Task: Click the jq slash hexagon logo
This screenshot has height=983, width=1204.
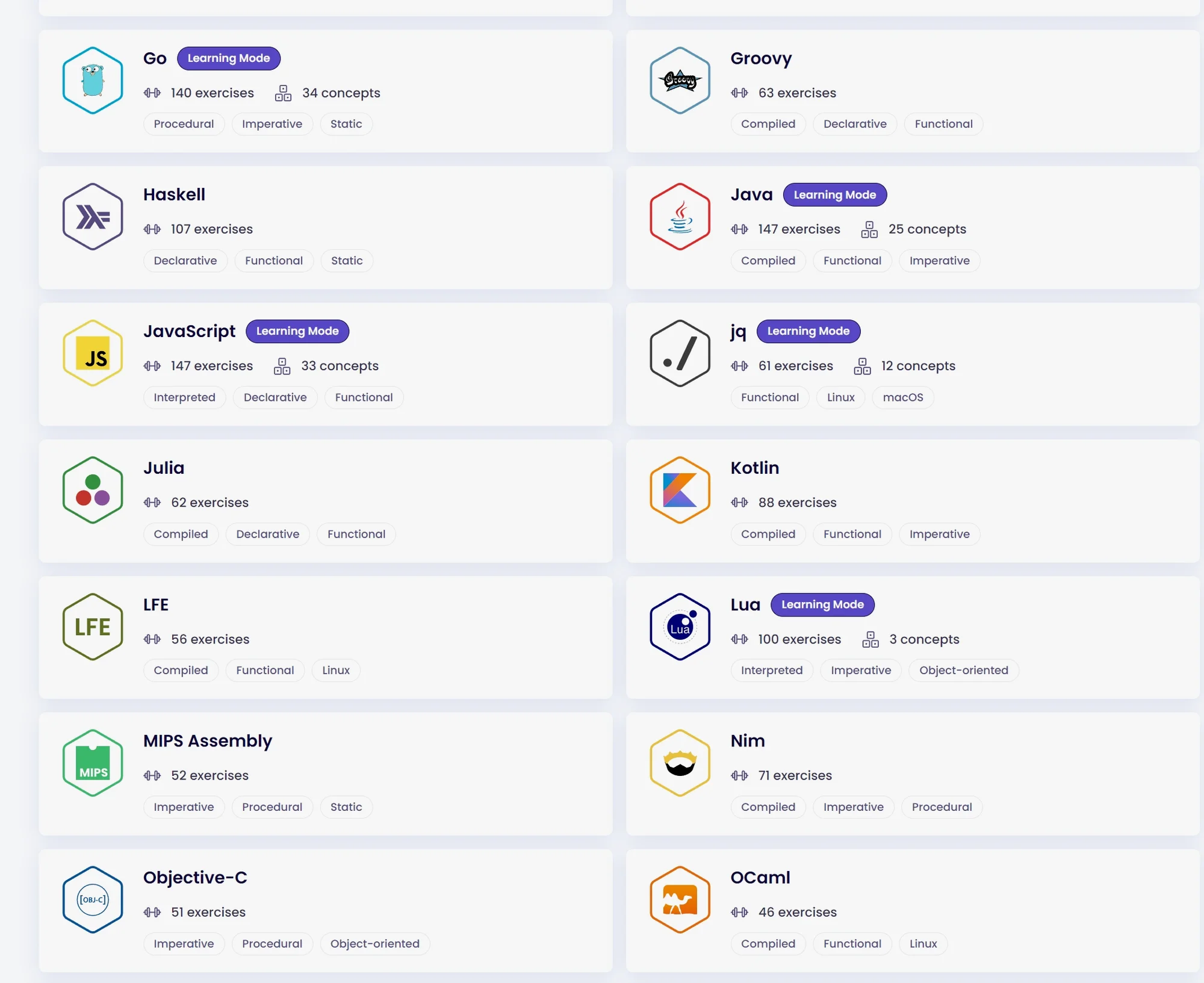Action: tap(680, 353)
